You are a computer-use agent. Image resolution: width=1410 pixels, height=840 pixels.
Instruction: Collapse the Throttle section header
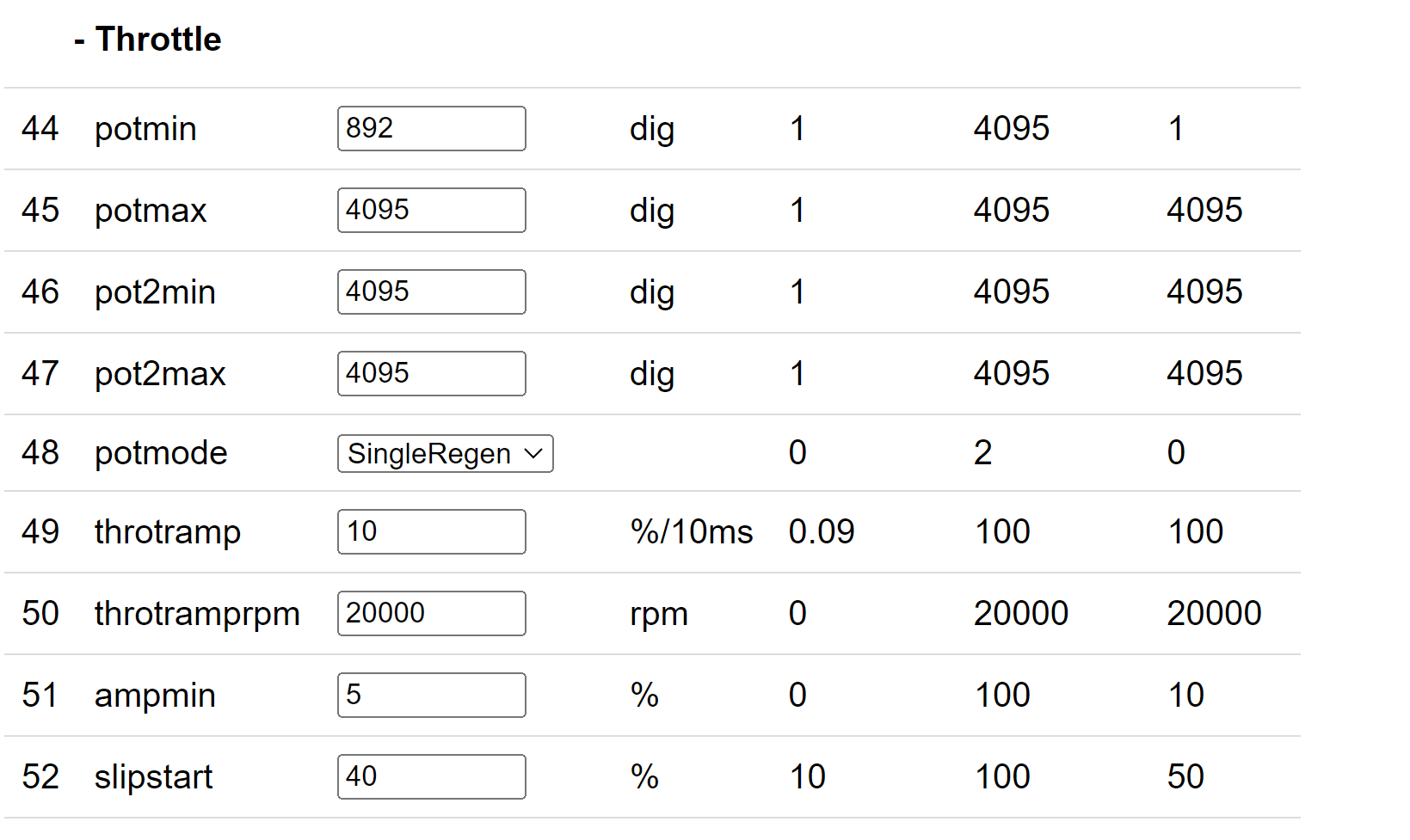[x=147, y=40]
